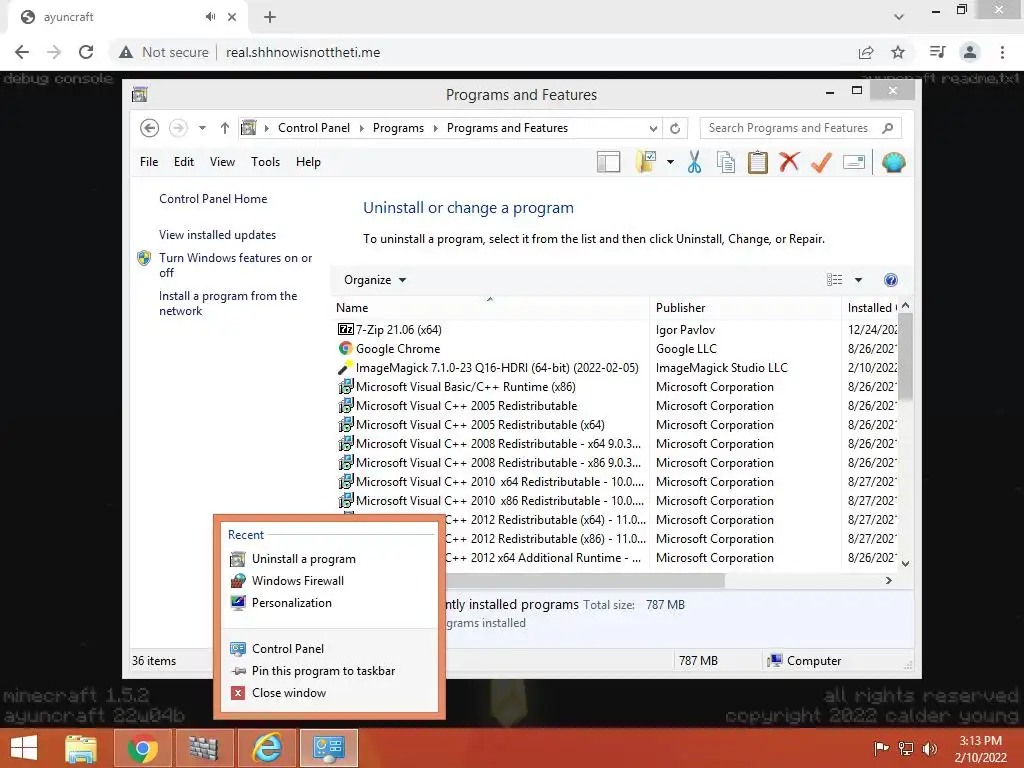The width and height of the screenshot is (1024, 768).
Task: Click the Copy icon in toolbar
Action: pos(726,162)
